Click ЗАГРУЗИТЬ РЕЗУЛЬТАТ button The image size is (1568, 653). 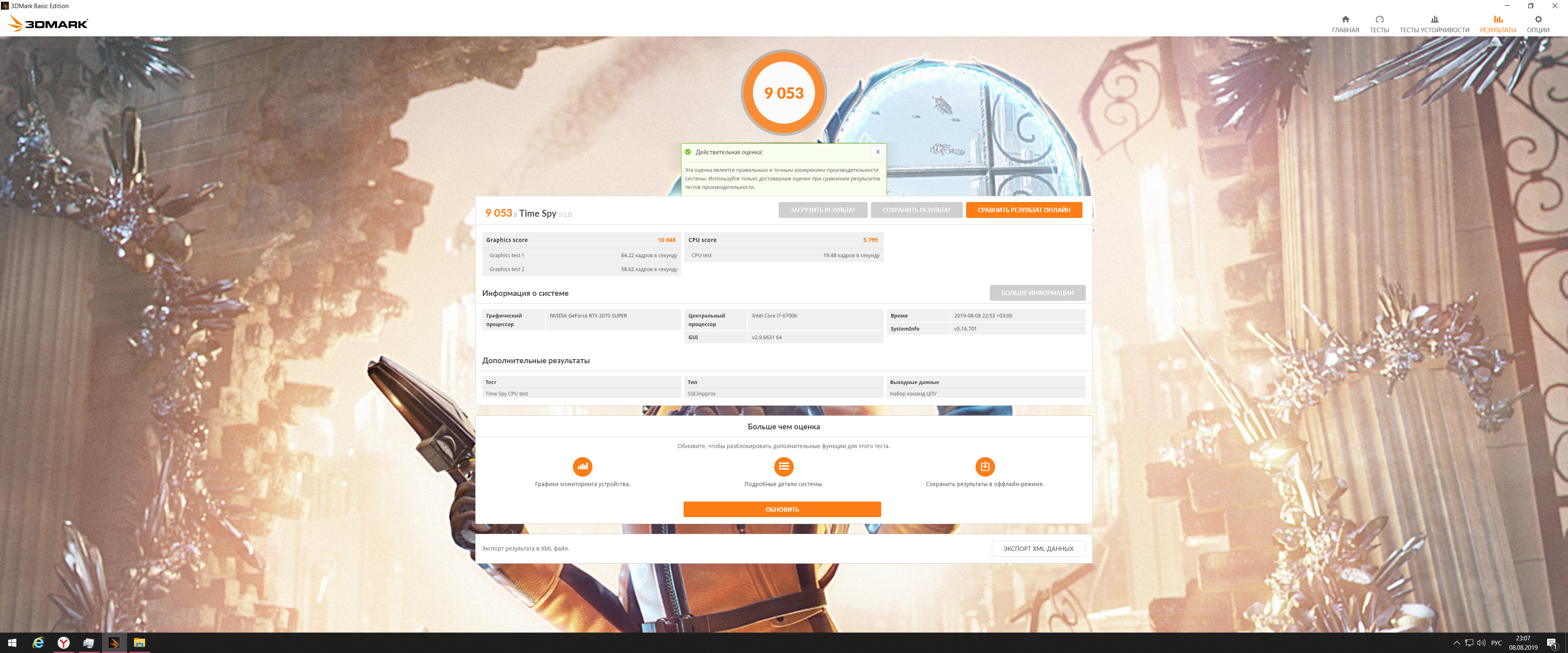[822, 210]
